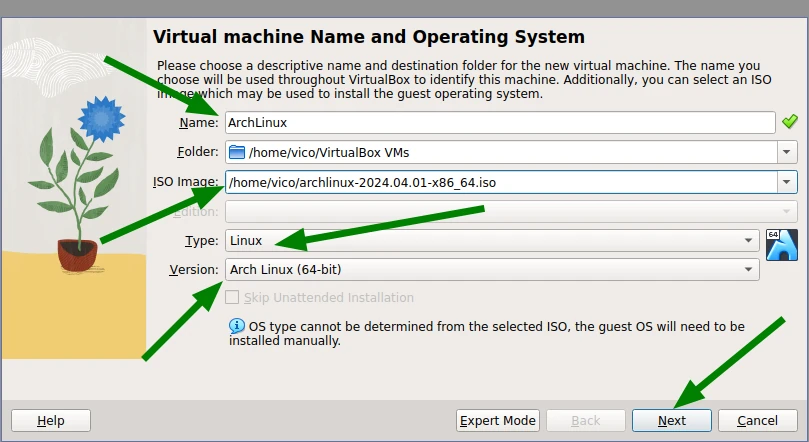
Task: Switch to Expert Mode
Action: 498,421
